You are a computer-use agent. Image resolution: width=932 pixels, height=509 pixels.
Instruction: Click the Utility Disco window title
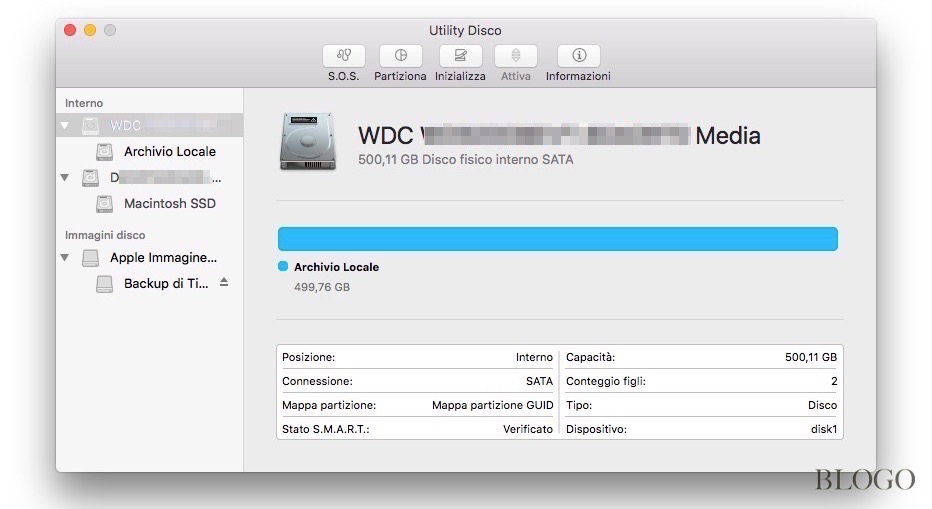click(465, 30)
